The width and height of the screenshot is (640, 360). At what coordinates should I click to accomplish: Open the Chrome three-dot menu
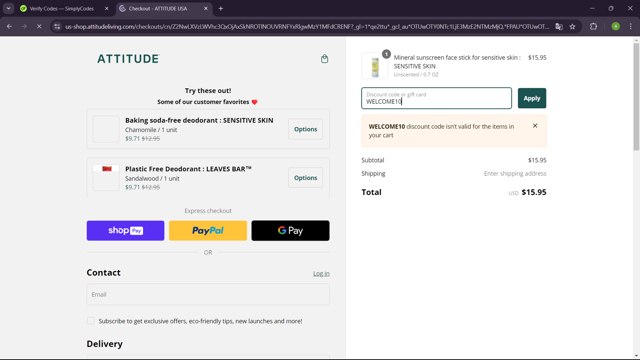[631, 27]
